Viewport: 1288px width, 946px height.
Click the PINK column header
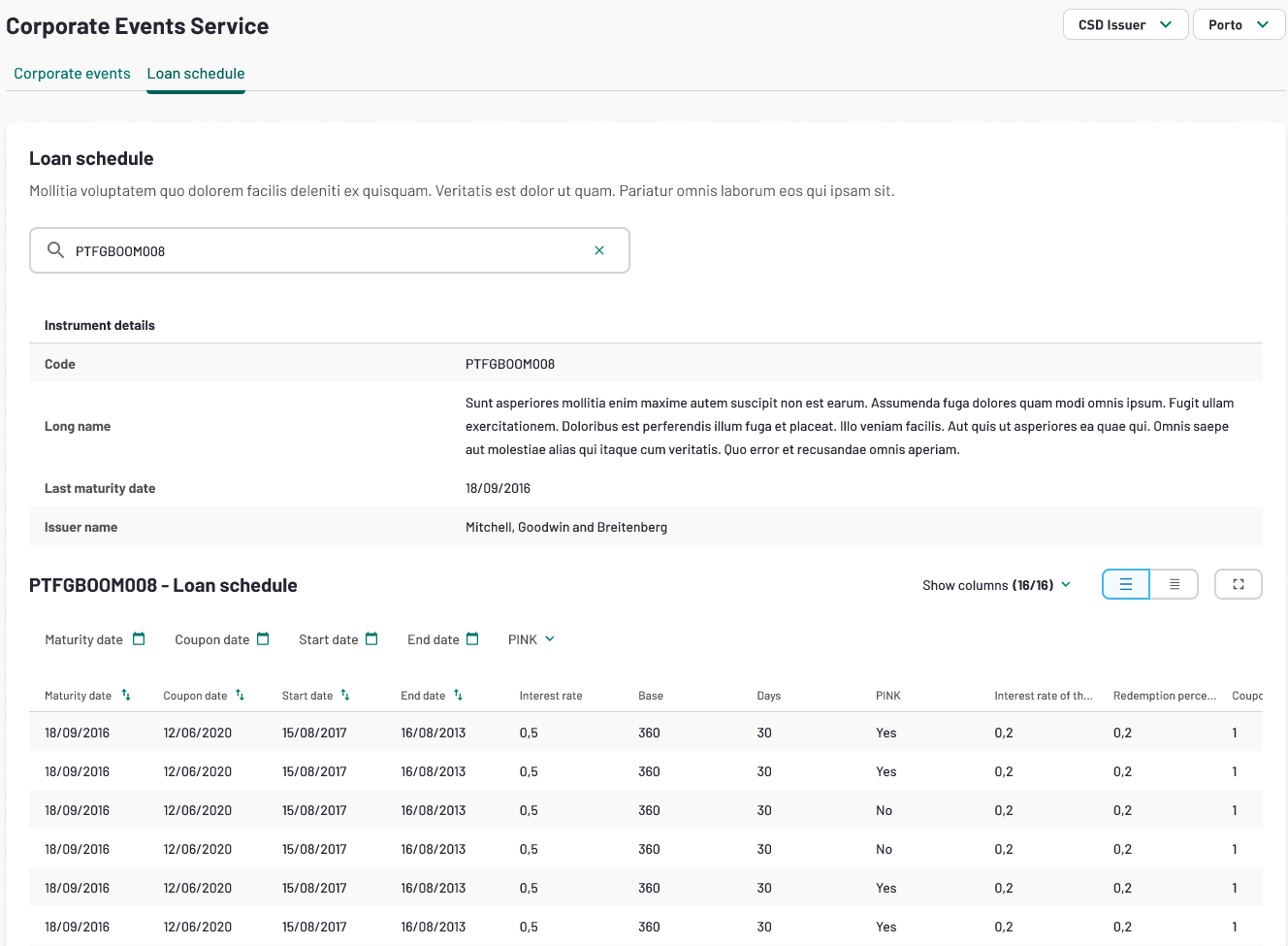point(888,696)
